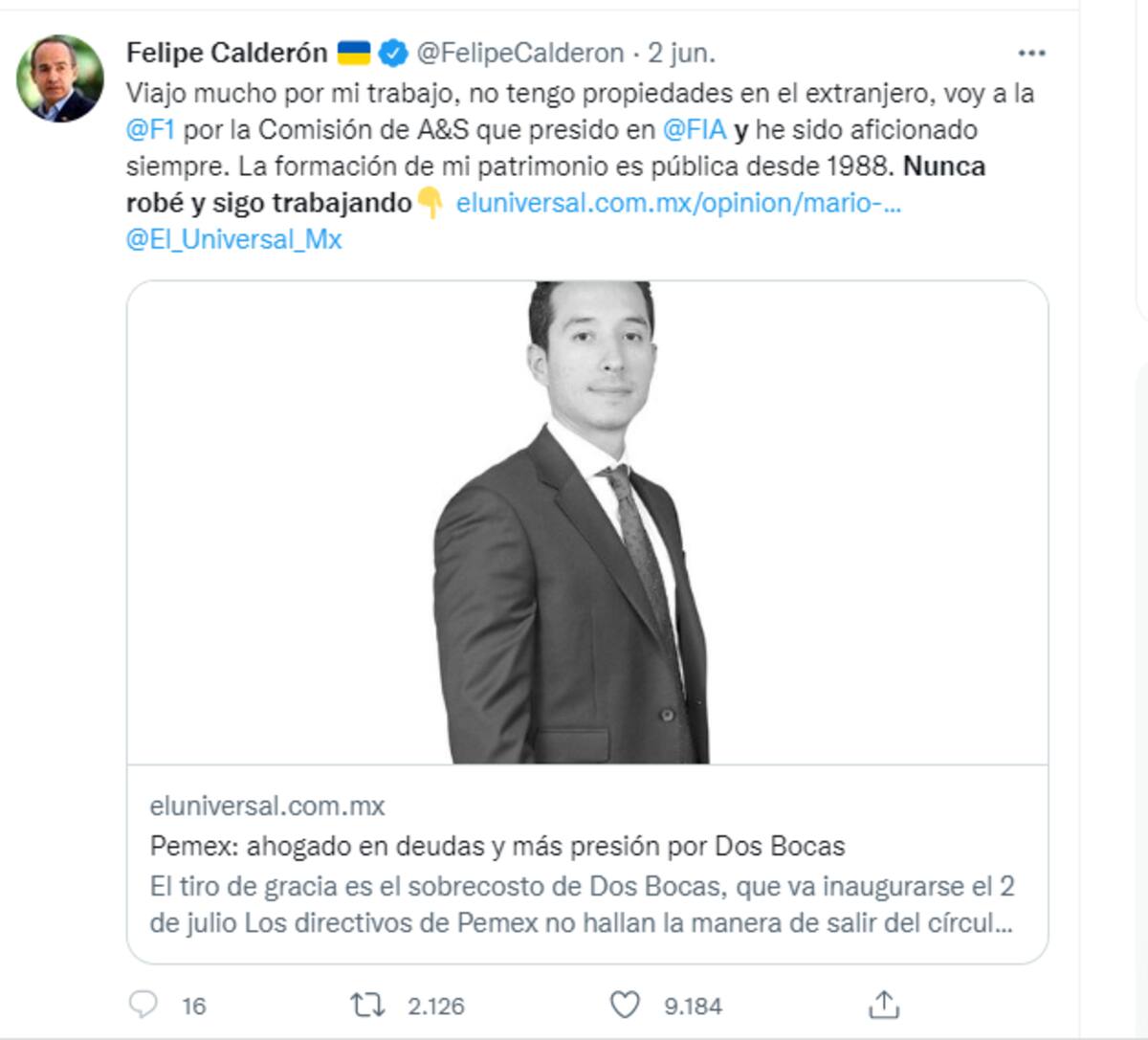Image resolution: width=1148 pixels, height=1040 pixels.
Task: Click the Pemex: ahogado en deudas headline
Action: coord(497,846)
